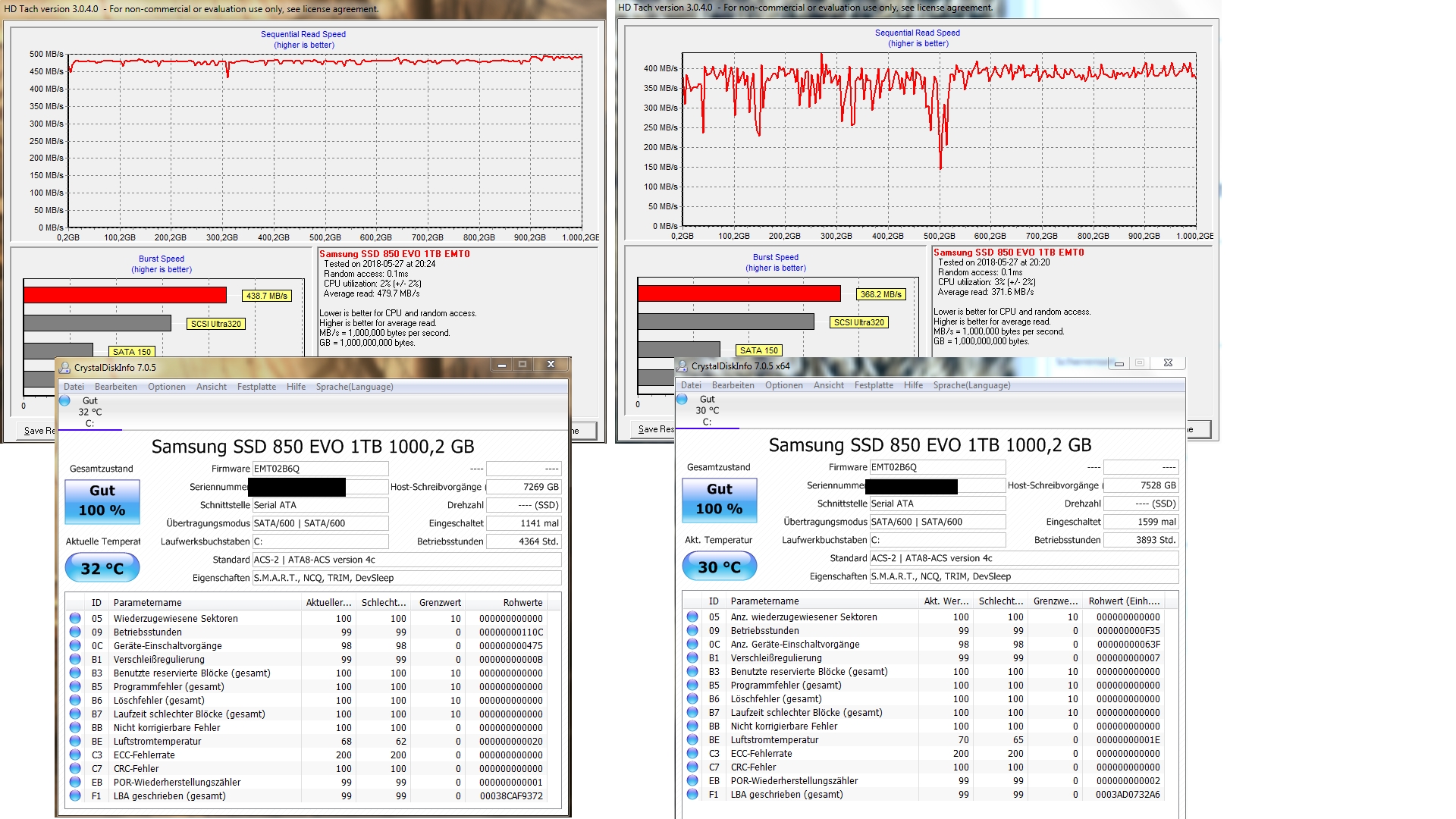Screen dimensions: 1456x819
Task: Click the 30 °C temperature indicator
Action: tap(718, 565)
